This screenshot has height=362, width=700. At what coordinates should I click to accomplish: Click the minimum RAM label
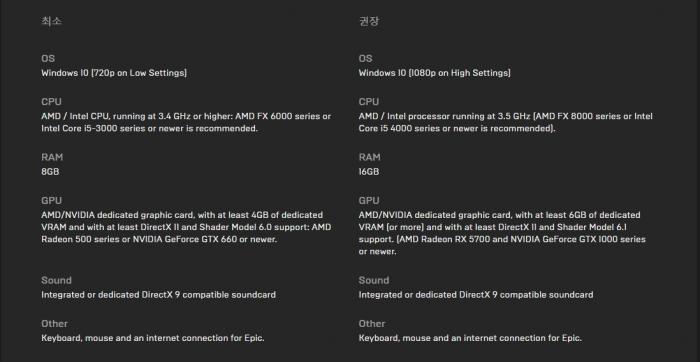[52, 157]
